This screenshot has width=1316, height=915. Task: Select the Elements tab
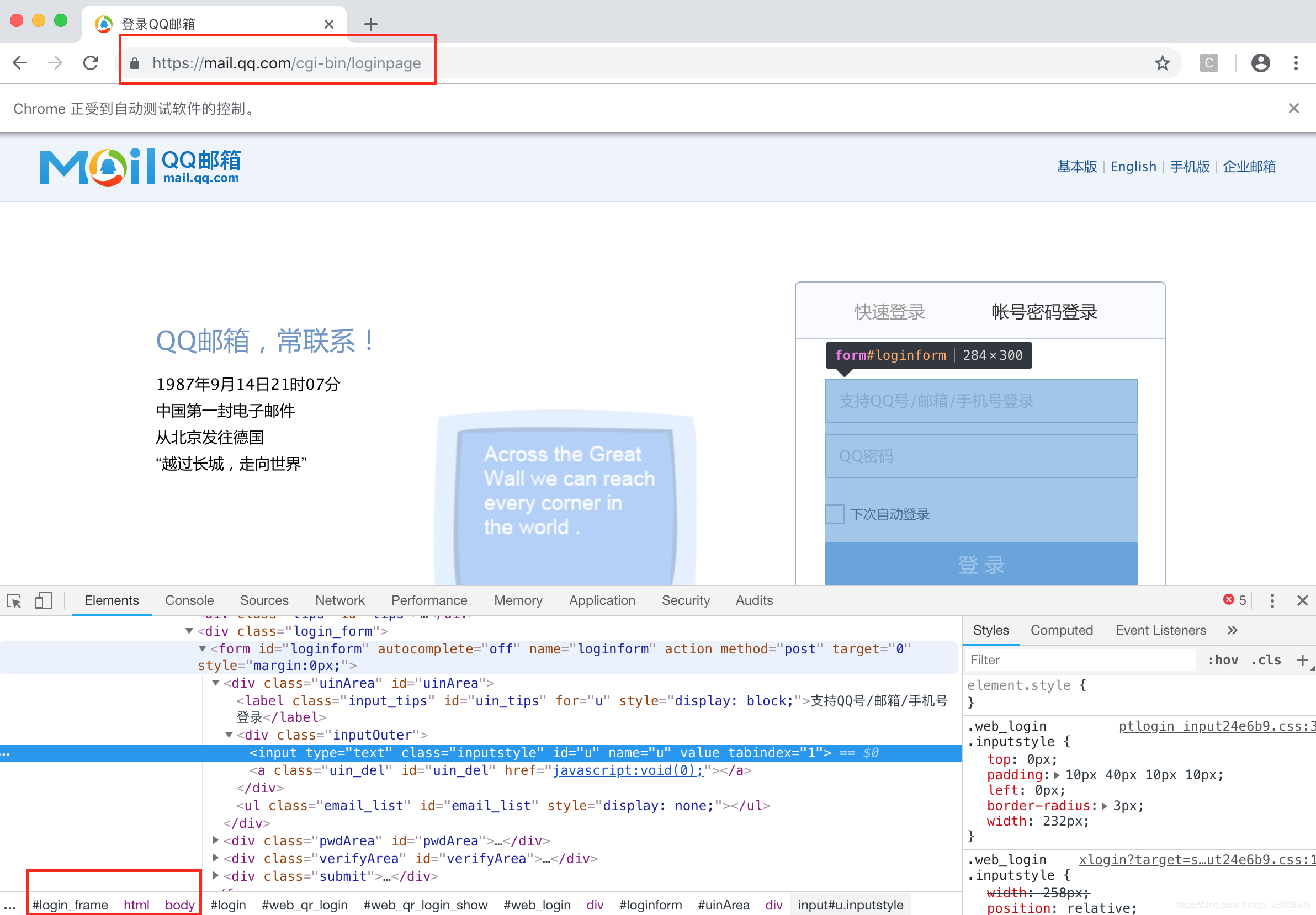point(112,600)
